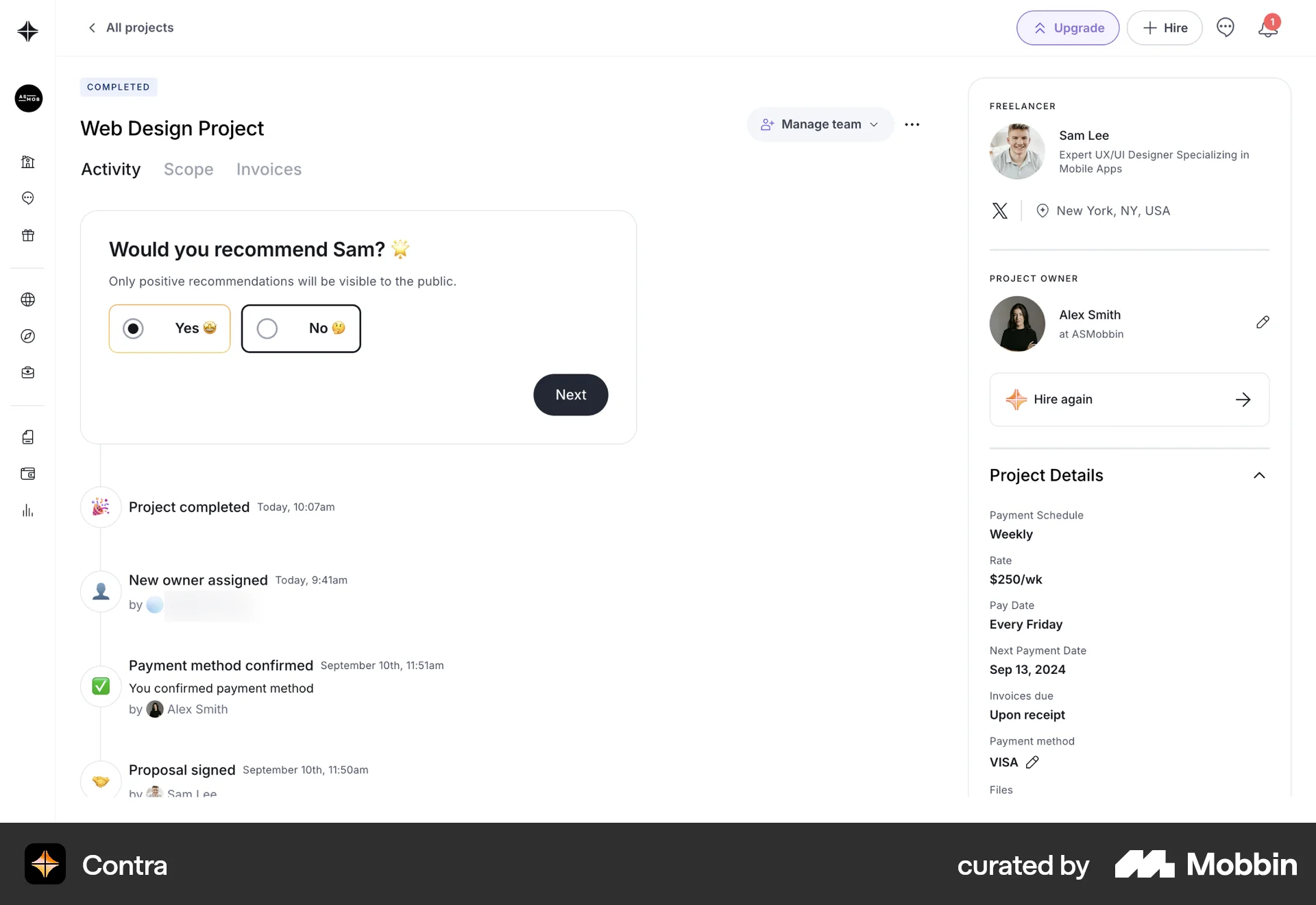Screen dimensions: 1316x905
Task: Edit the VISA payment method
Action: pos(1032,762)
